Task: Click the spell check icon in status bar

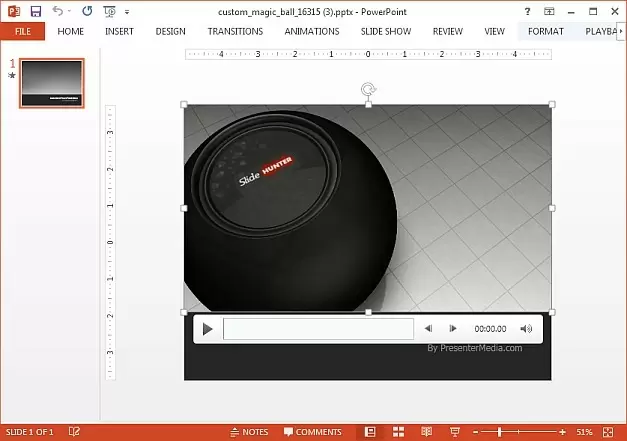Action: click(74, 432)
